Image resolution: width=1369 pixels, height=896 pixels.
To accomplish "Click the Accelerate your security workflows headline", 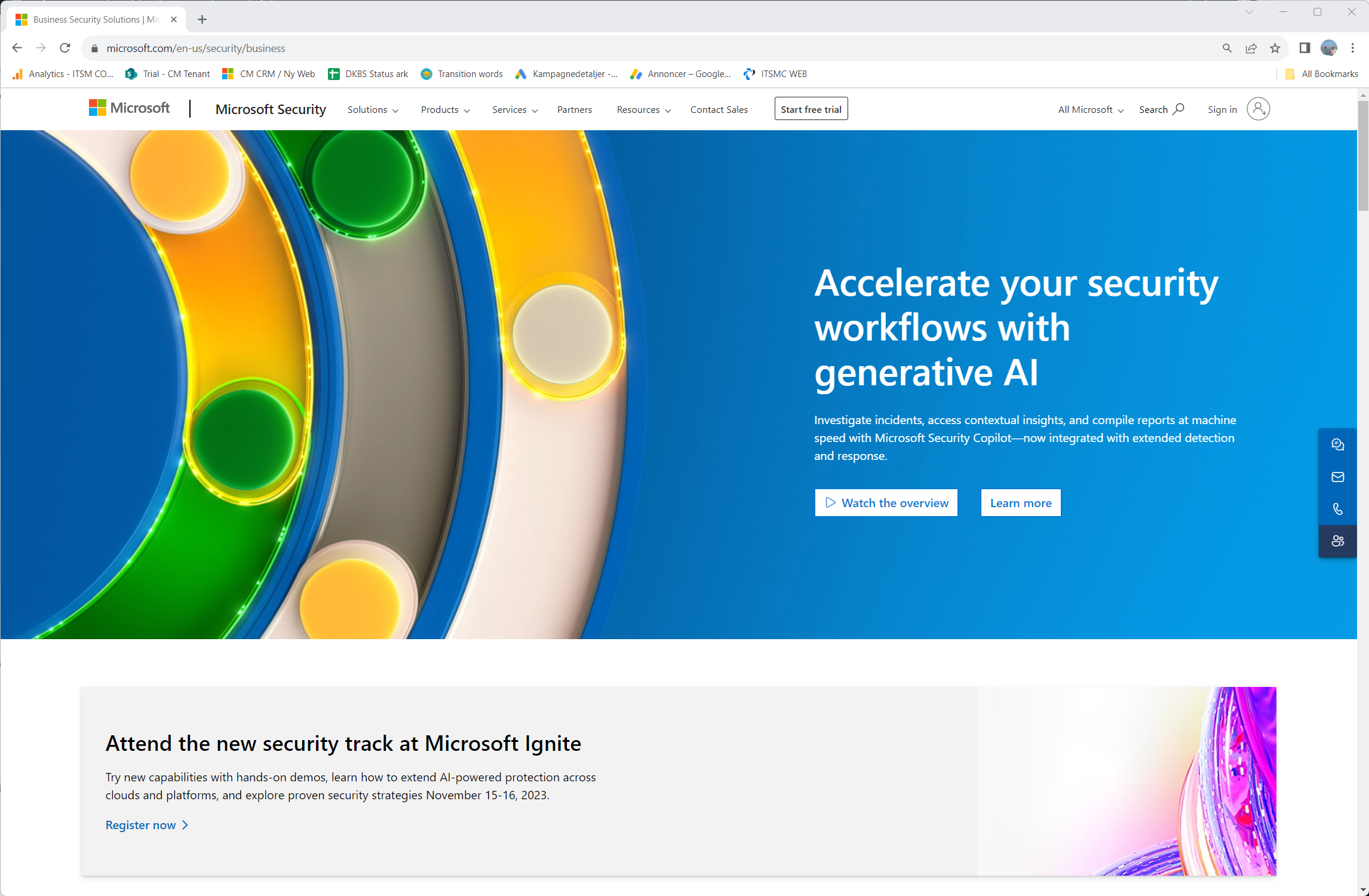I will (1016, 327).
